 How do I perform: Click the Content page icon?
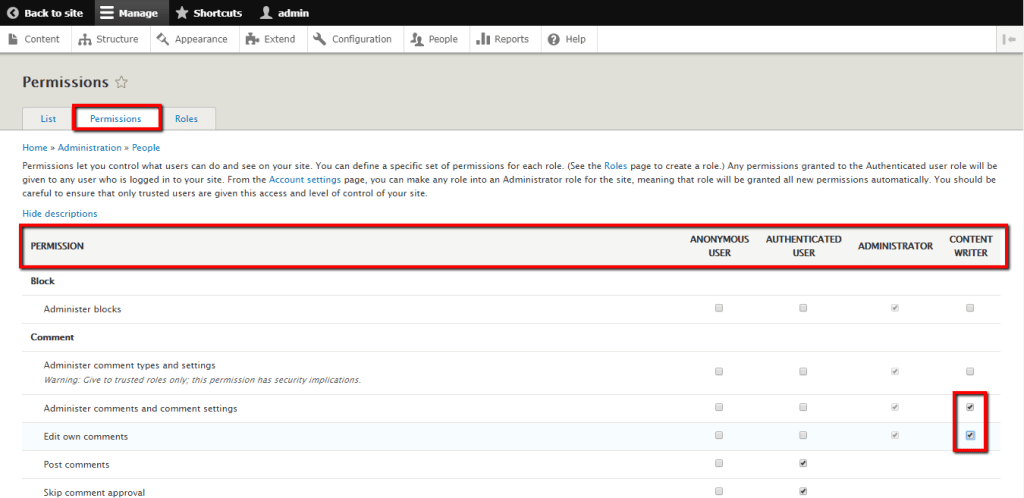(x=13, y=39)
